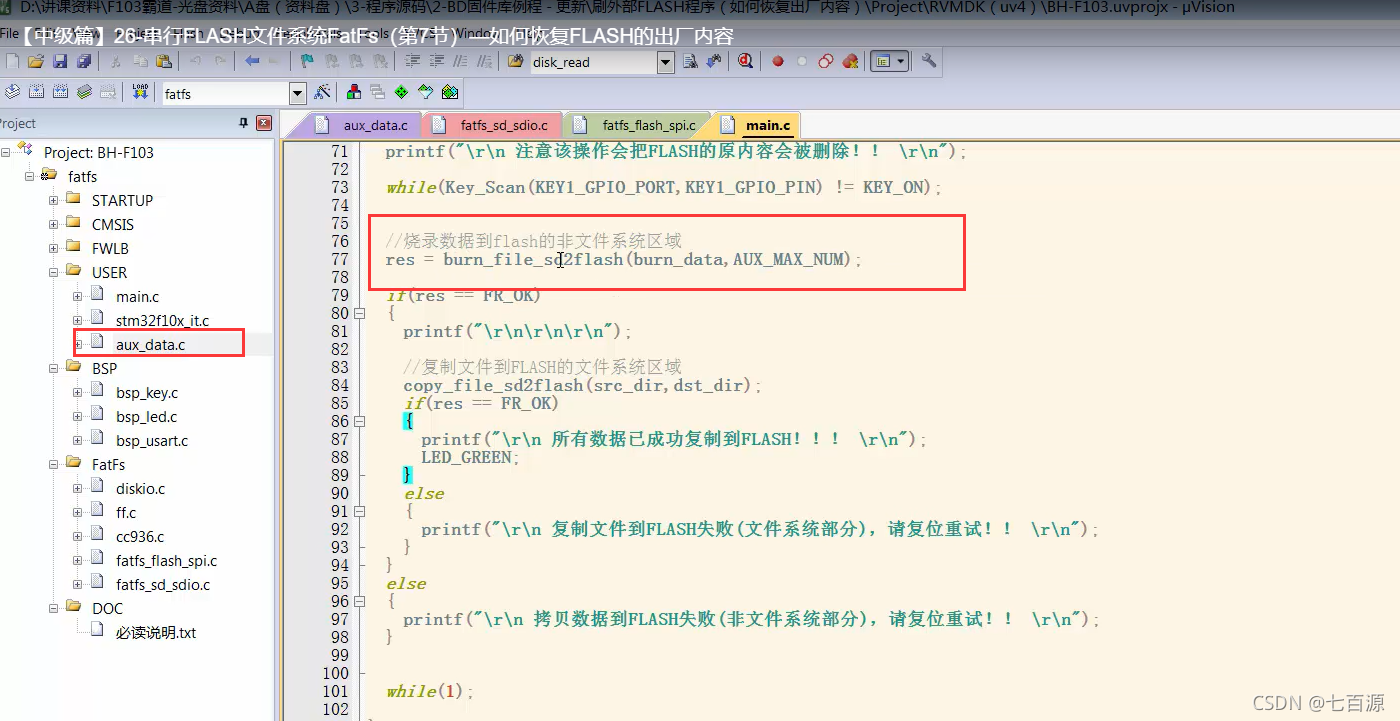Paste clipboard contents via the Paste icon
Viewport: 1400px width, 721px height.
(x=164, y=61)
